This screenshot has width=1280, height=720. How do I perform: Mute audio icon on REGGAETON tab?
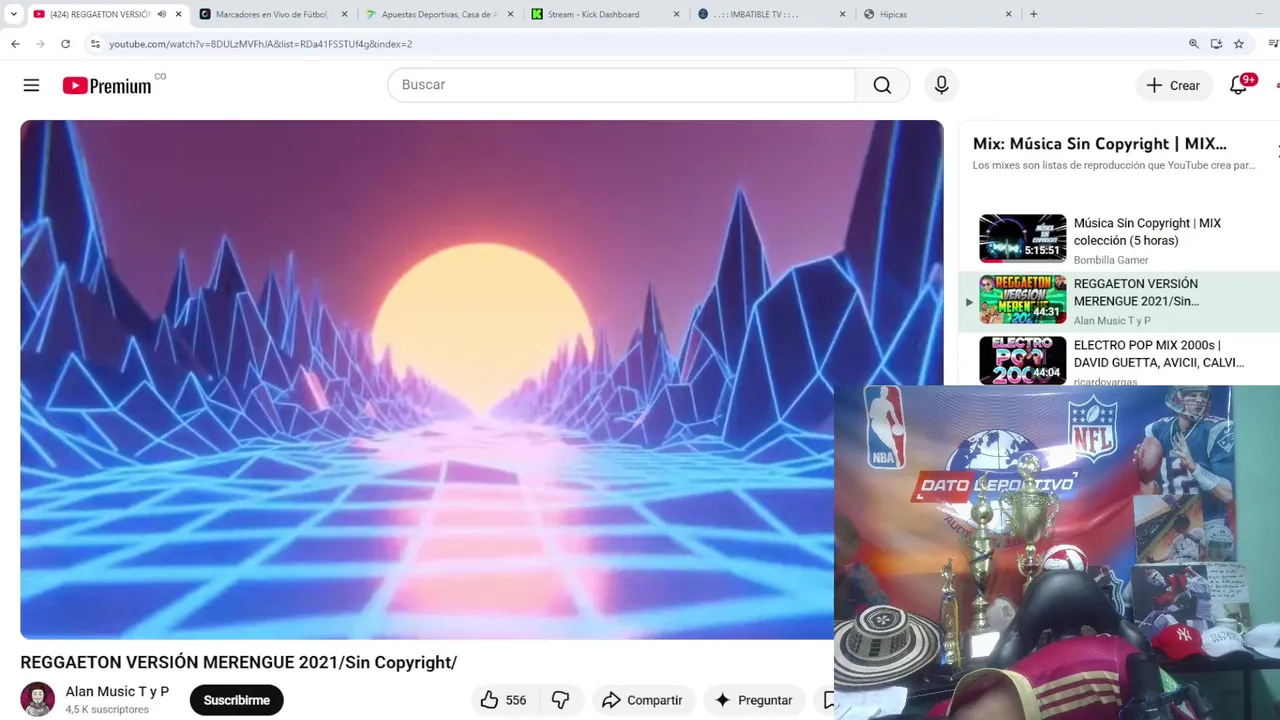(x=161, y=14)
